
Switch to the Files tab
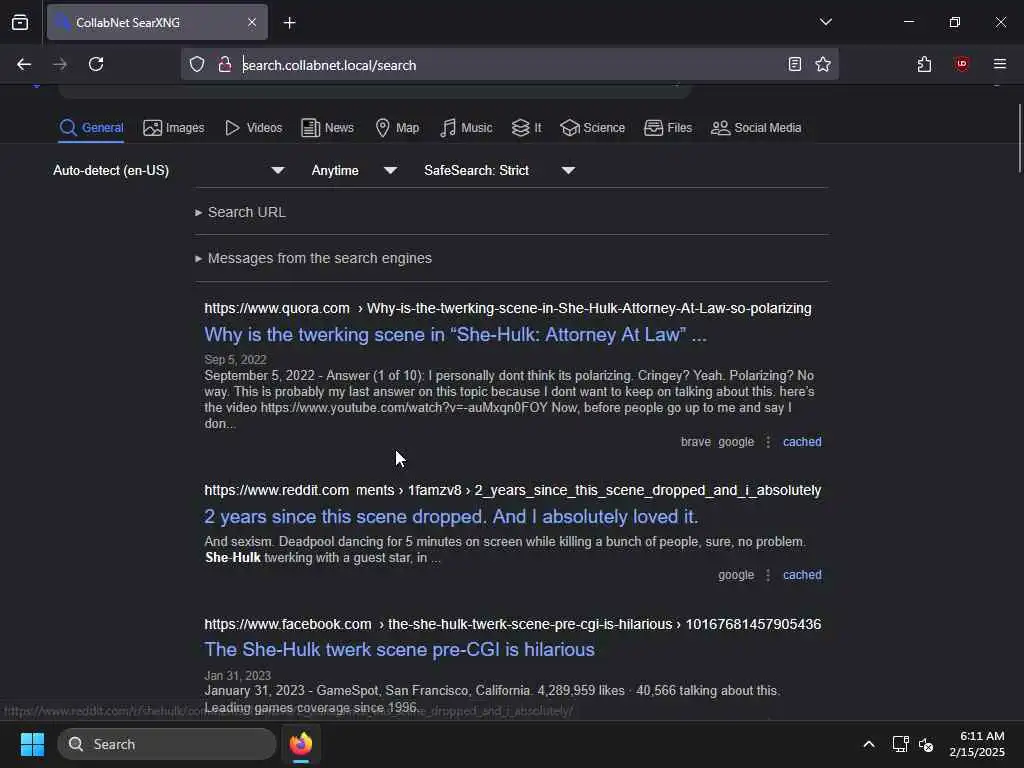pos(667,127)
